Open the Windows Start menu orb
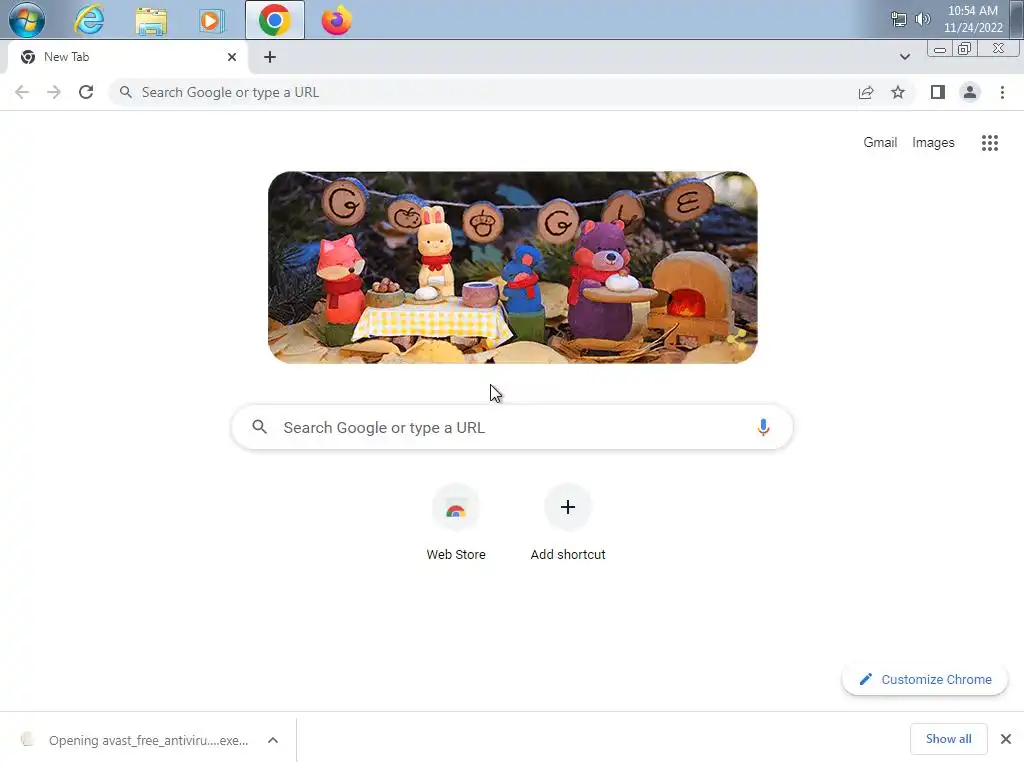1024x768 pixels. pos(27,20)
